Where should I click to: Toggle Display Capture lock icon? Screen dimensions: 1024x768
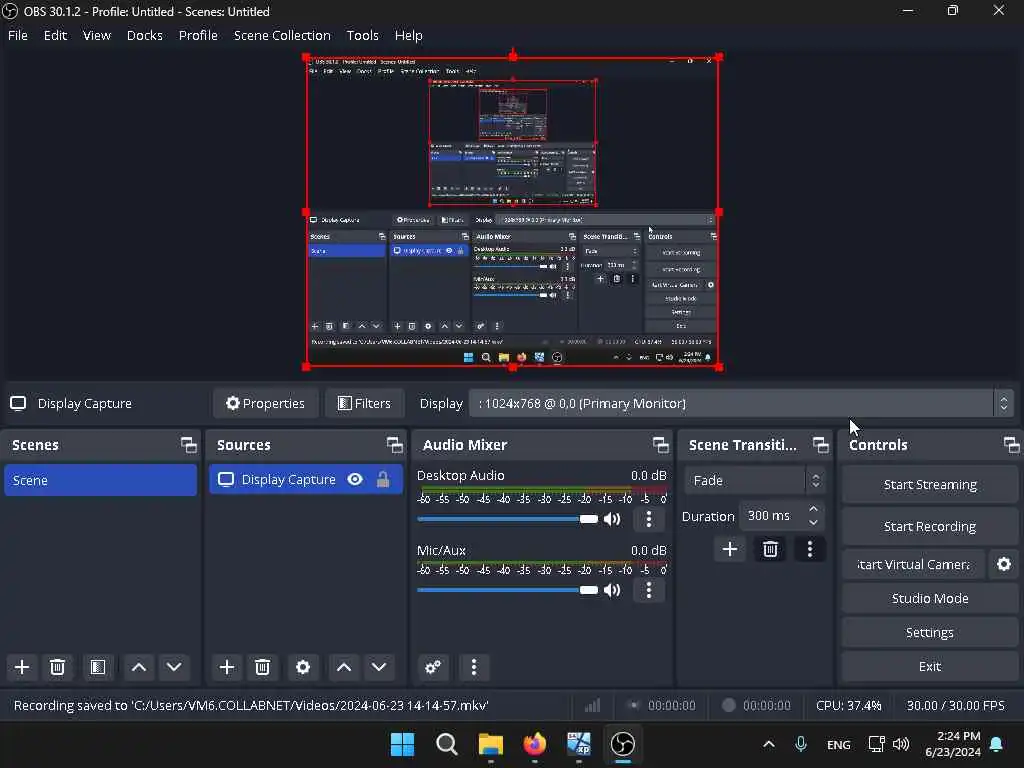383,480
